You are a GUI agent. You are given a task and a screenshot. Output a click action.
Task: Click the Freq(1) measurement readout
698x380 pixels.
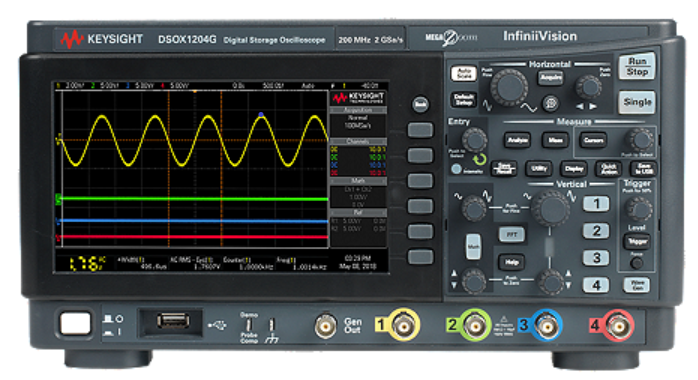coord(301,263)
